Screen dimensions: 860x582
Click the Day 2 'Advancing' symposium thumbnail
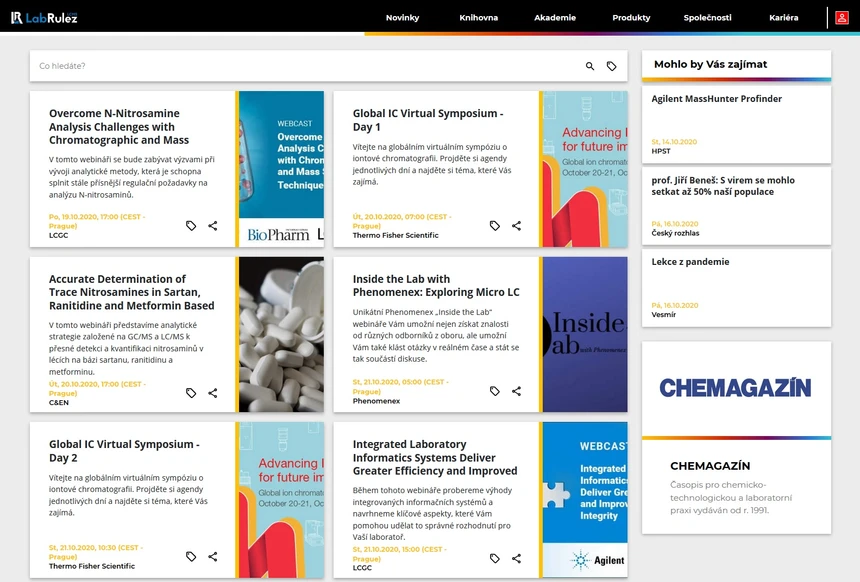coord(281,500)
